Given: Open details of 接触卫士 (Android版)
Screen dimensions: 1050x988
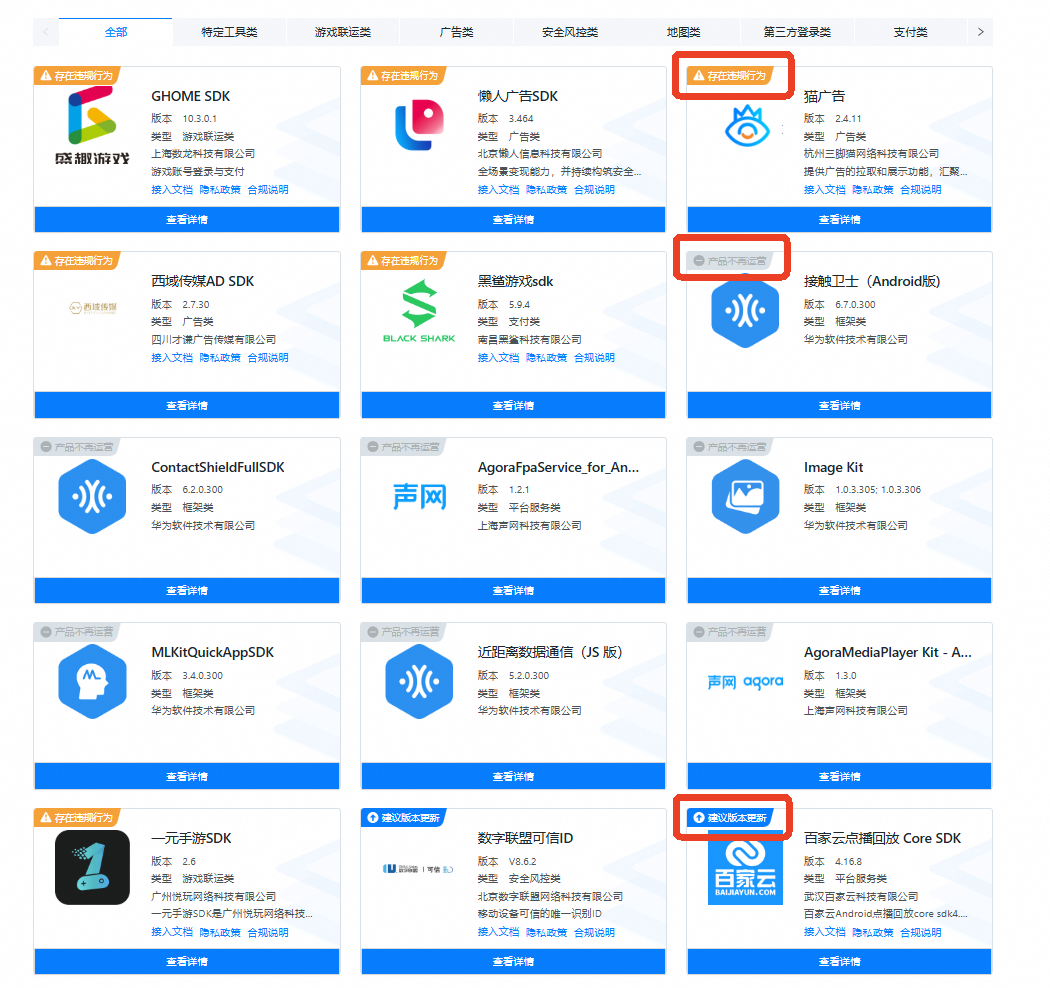Looking at the screenshot, I should [839, 405].
